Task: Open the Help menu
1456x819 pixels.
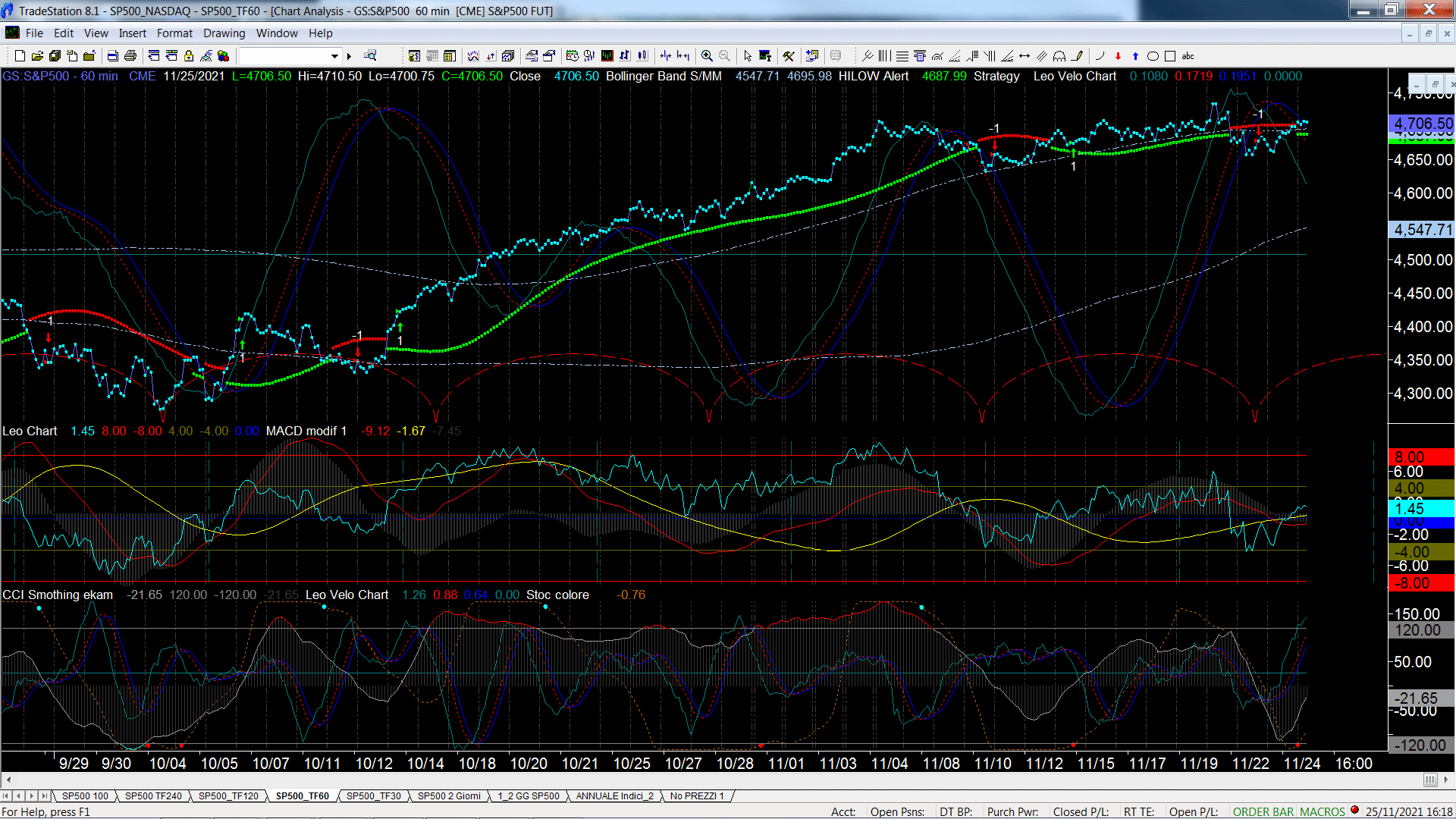Action: point(321,33)
